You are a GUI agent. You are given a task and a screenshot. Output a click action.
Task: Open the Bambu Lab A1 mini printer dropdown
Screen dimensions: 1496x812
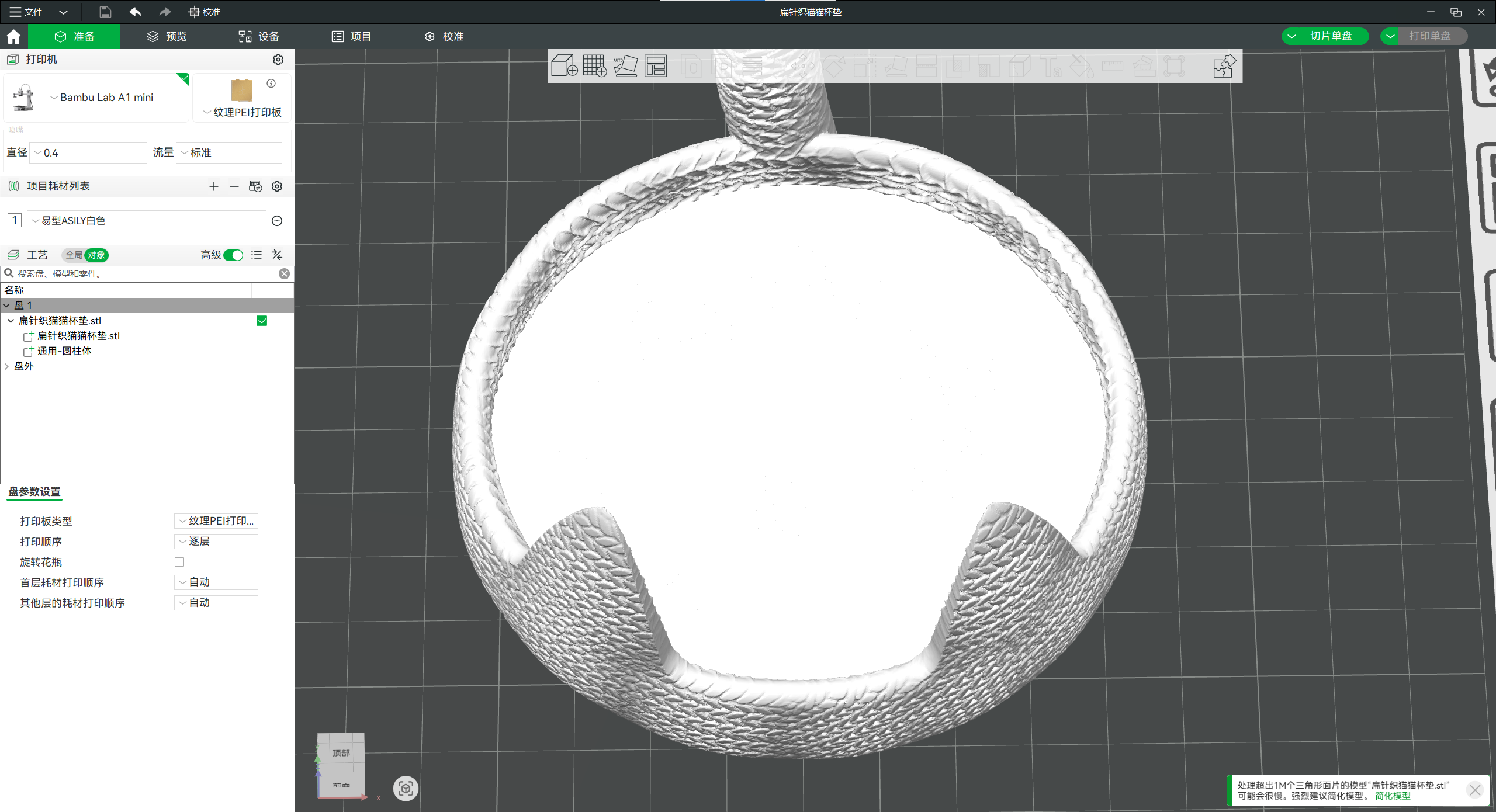(x=102, y=98)
